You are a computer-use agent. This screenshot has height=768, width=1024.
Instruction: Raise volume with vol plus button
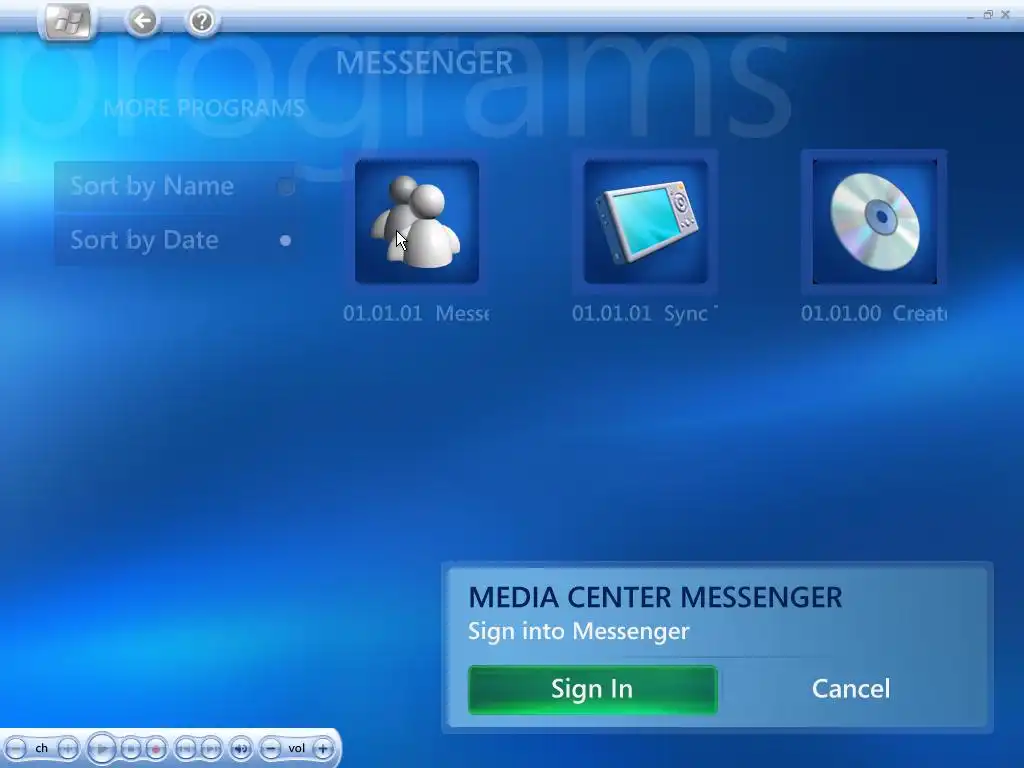click(x=323, y=748)
